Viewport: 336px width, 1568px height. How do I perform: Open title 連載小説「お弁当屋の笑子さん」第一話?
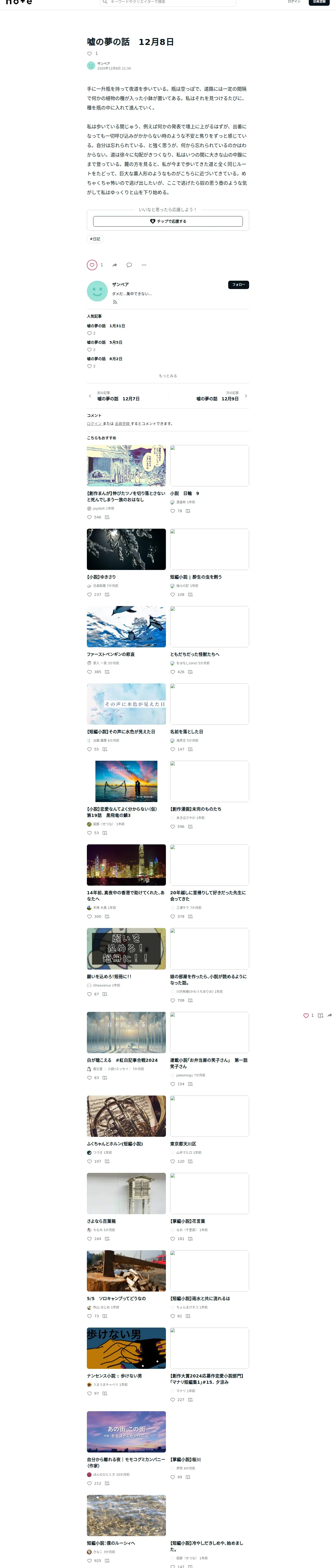(x=209, y=1063)
